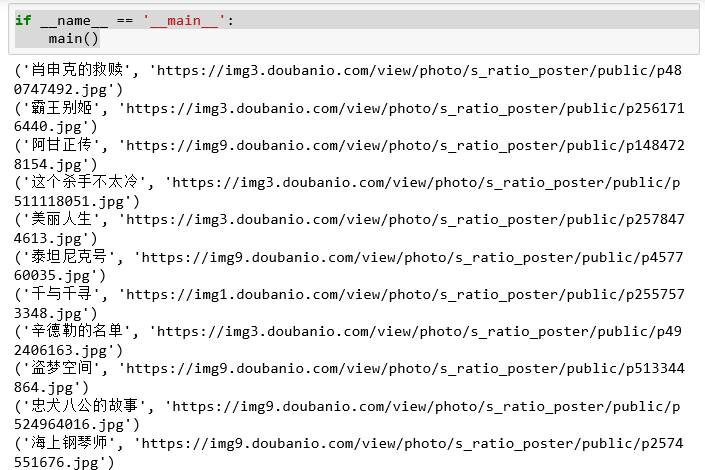Viewport: 705px width, 470px height.
Task: Click the img9 URL after 海上钢琴师
Action: 412,444
